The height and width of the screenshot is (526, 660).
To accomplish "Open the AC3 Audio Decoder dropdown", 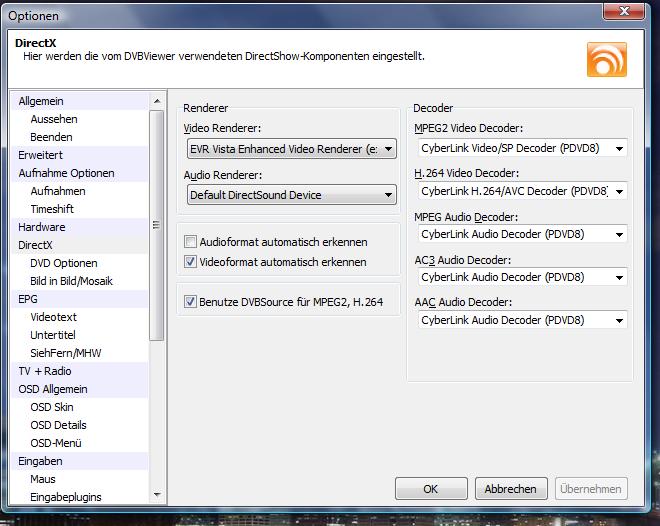I will (522, 277).
